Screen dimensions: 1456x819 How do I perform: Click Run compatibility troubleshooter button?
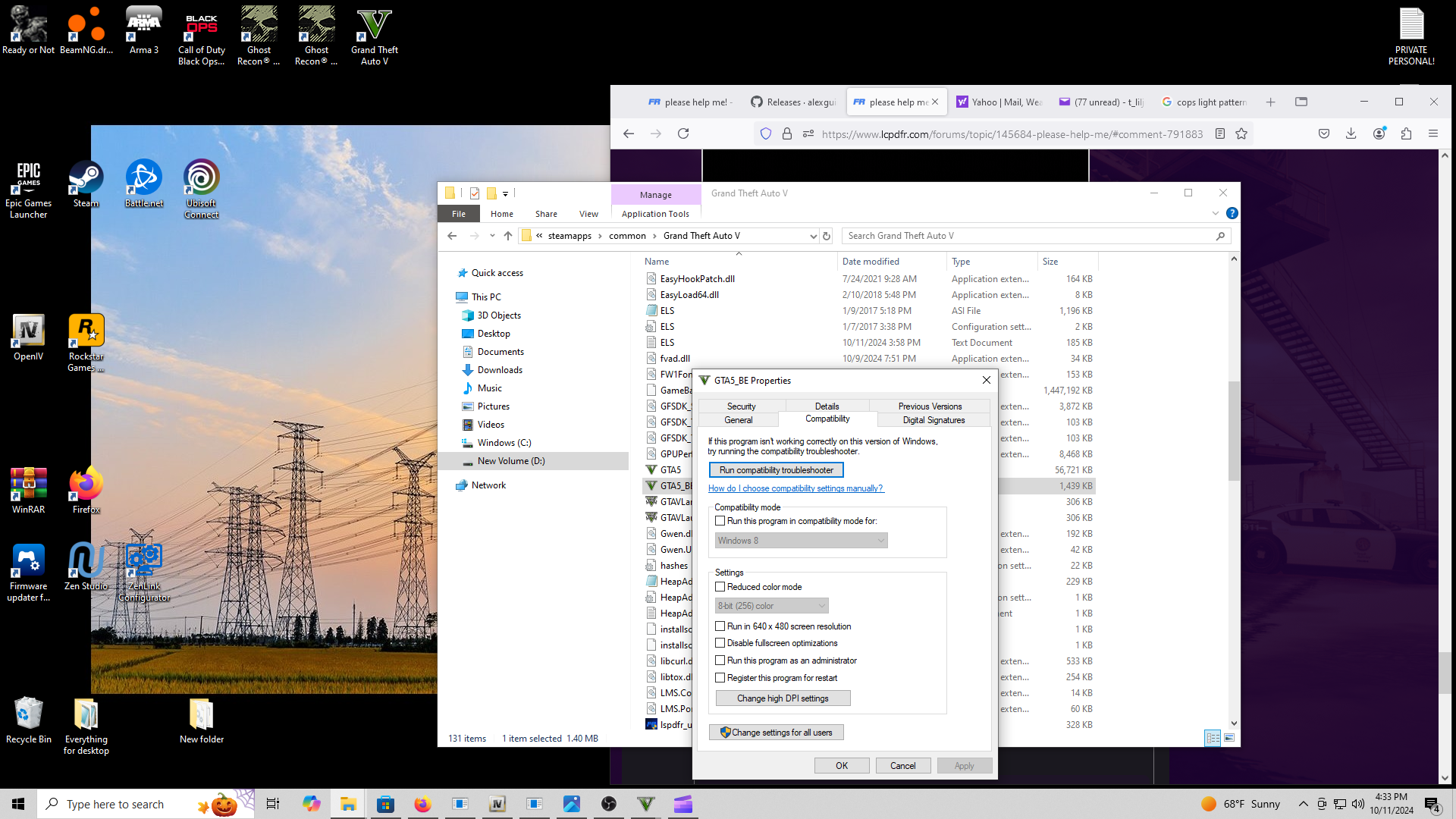776,470
